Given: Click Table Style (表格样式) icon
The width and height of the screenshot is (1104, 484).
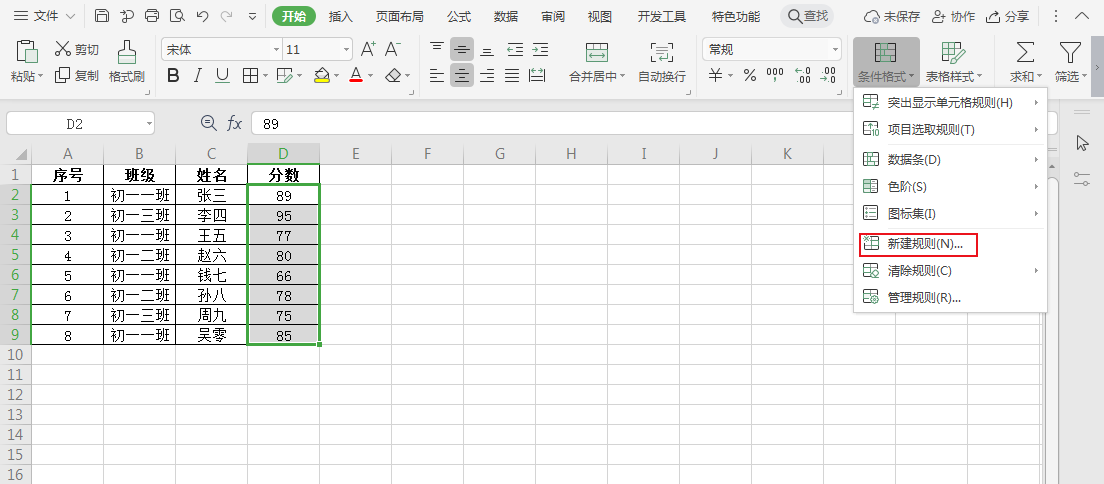Looking at the screenshot, I should [953, 52].
